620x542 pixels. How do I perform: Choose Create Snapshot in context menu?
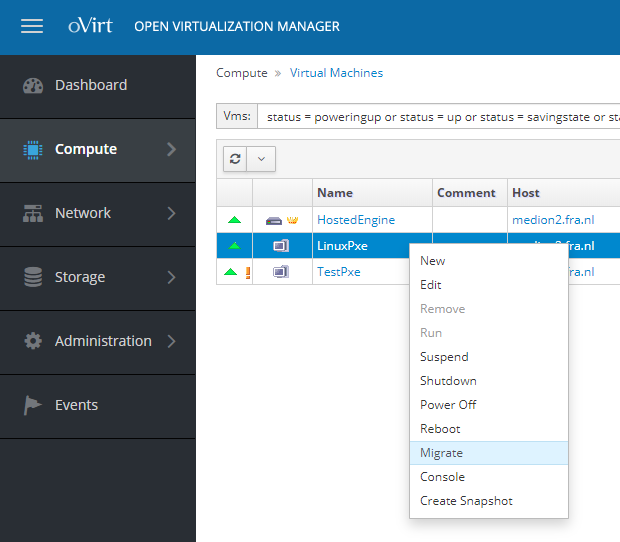coord(466,501)
